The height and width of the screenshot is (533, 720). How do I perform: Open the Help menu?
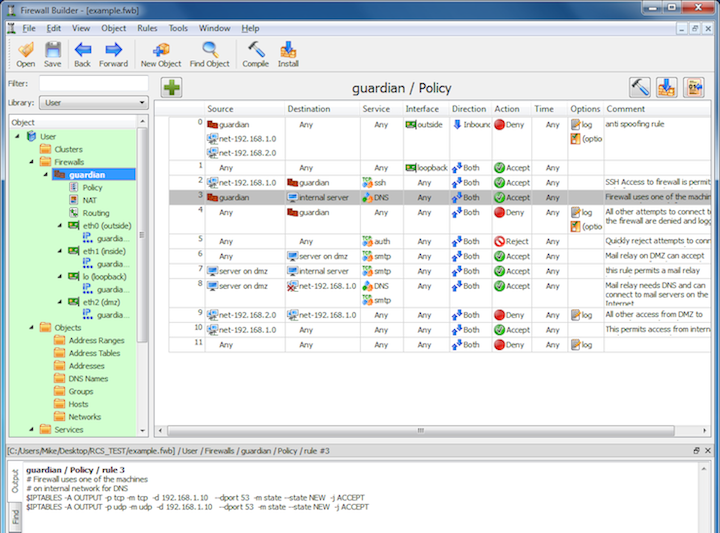(x=250, y=28)
